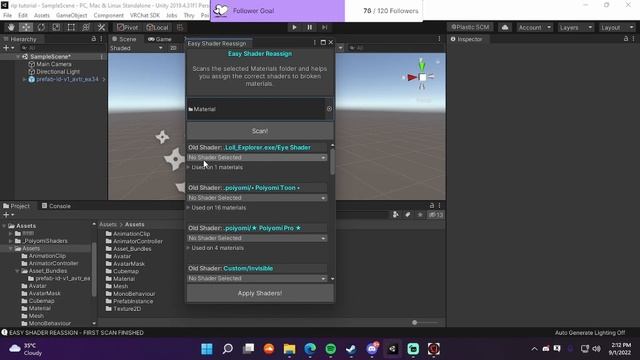Open the Assets menu

[x=42, y=15]
